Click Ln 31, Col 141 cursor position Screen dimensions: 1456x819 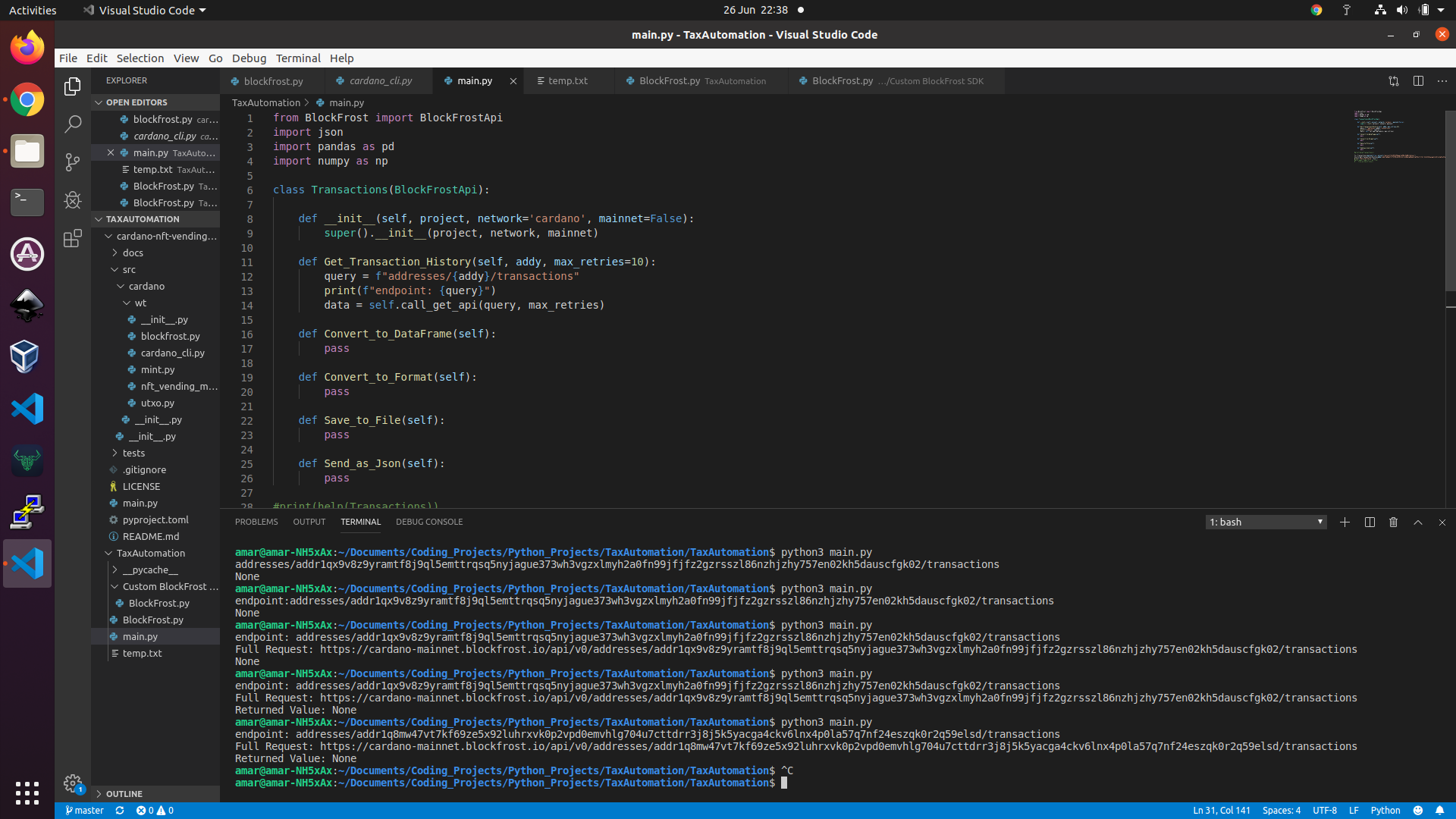[x=1221, y=811]
